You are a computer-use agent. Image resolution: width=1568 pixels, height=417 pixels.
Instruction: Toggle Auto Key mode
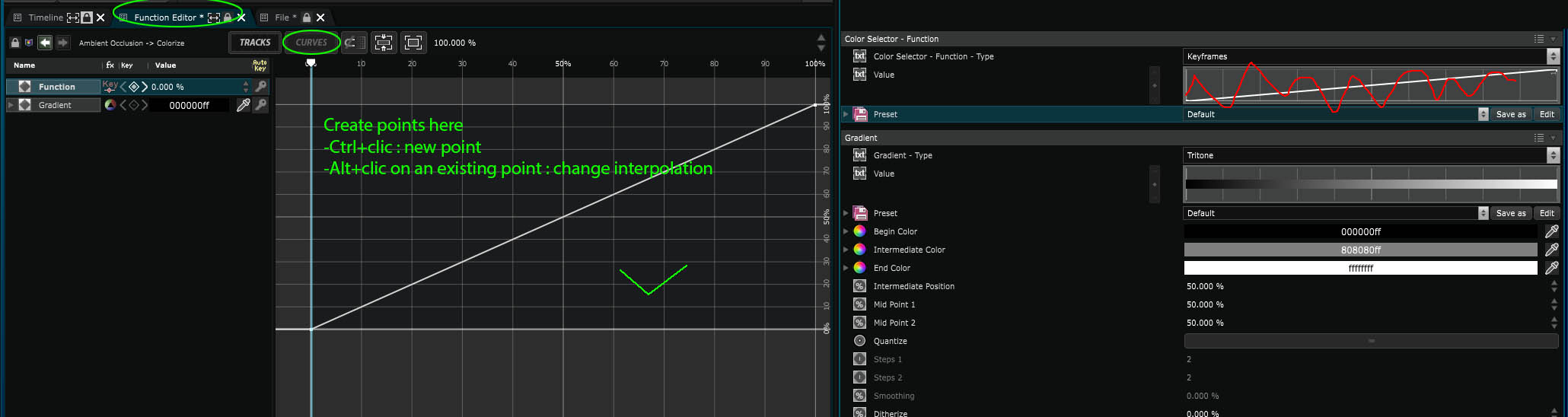(x=260, y=65)
